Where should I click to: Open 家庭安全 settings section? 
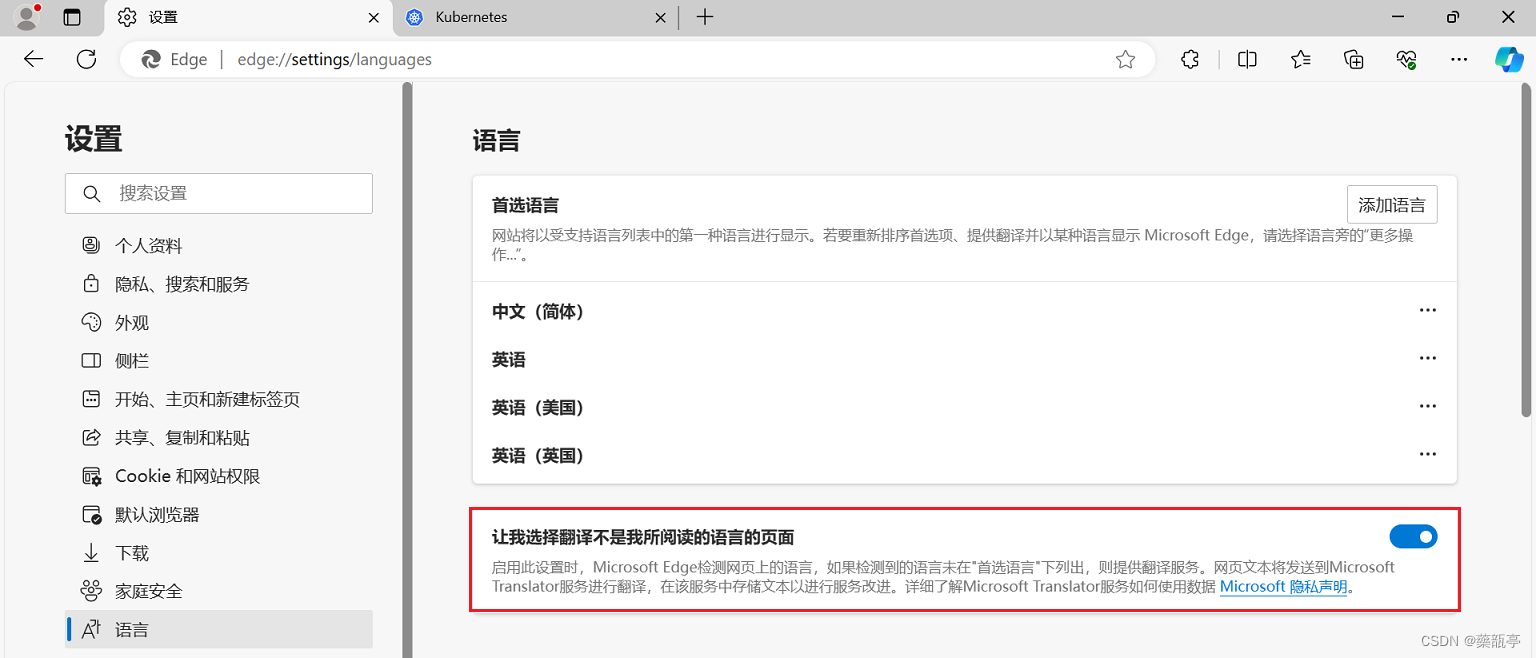click(218, 591)
